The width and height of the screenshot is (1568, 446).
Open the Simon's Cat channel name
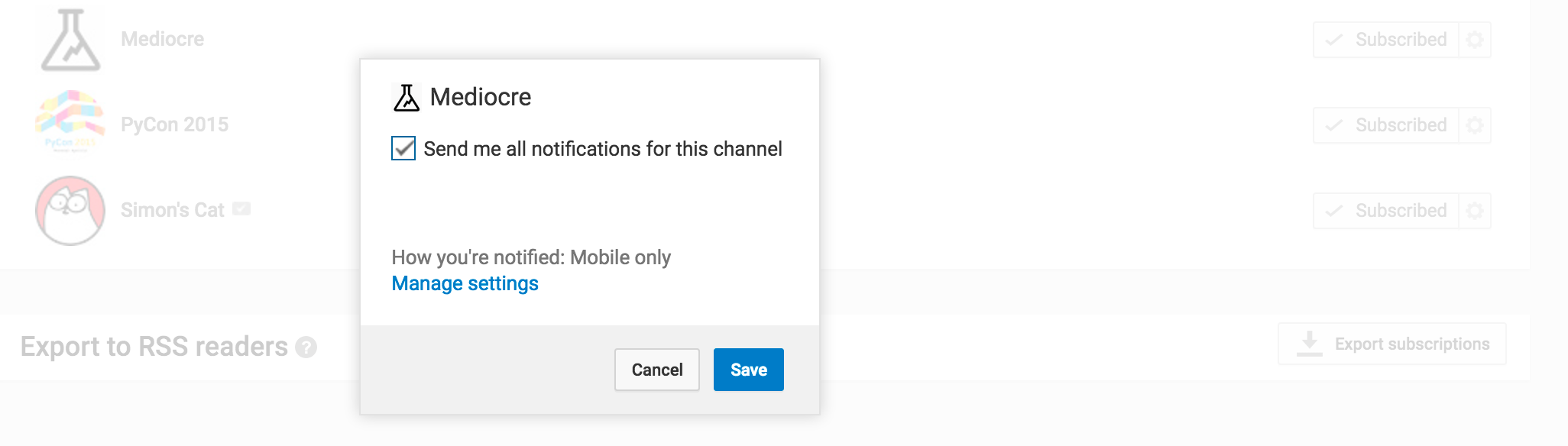click(172, 210)
